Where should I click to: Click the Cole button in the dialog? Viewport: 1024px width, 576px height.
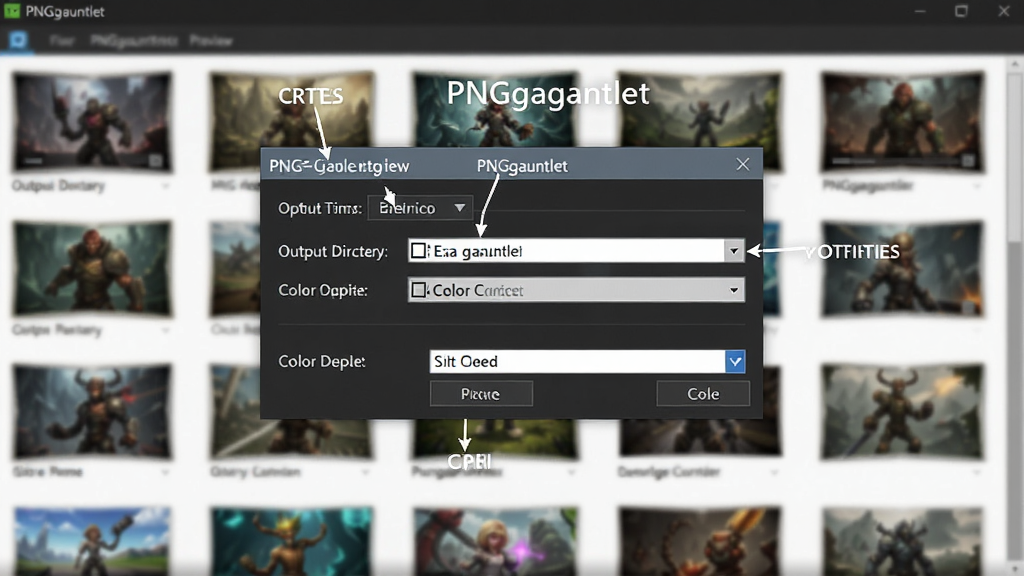703,394
